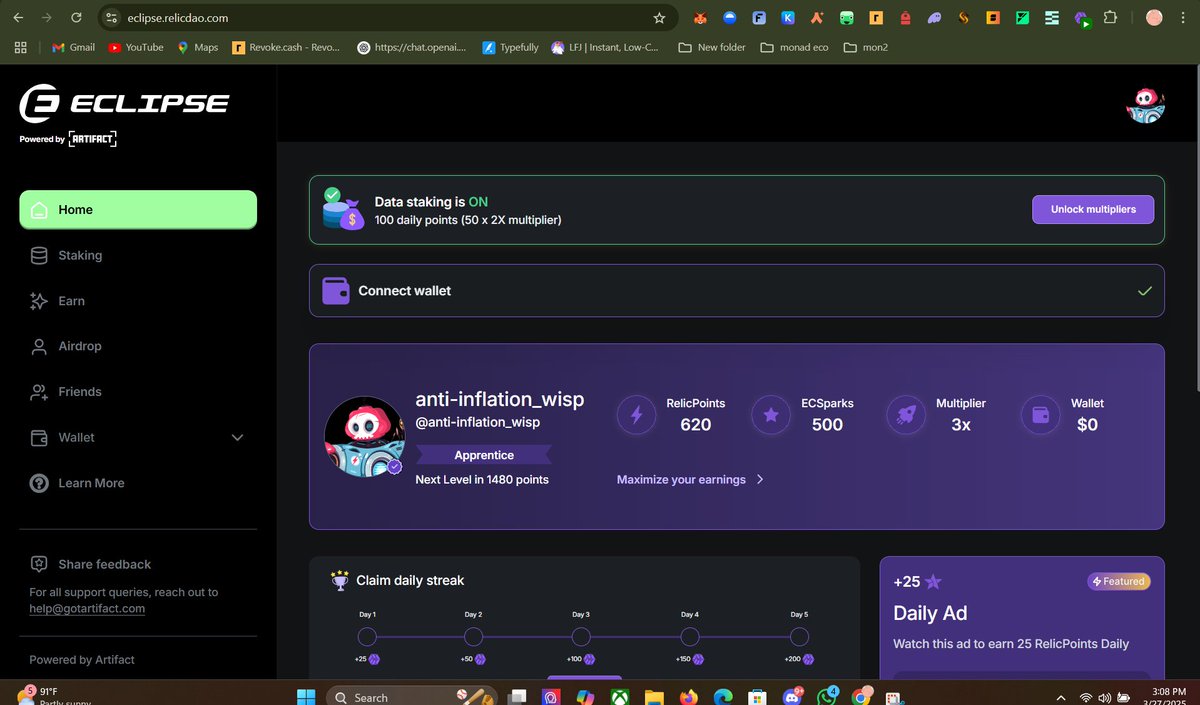
Task: Click the Connect wallet checkmark
Action: pos(1145,291)
